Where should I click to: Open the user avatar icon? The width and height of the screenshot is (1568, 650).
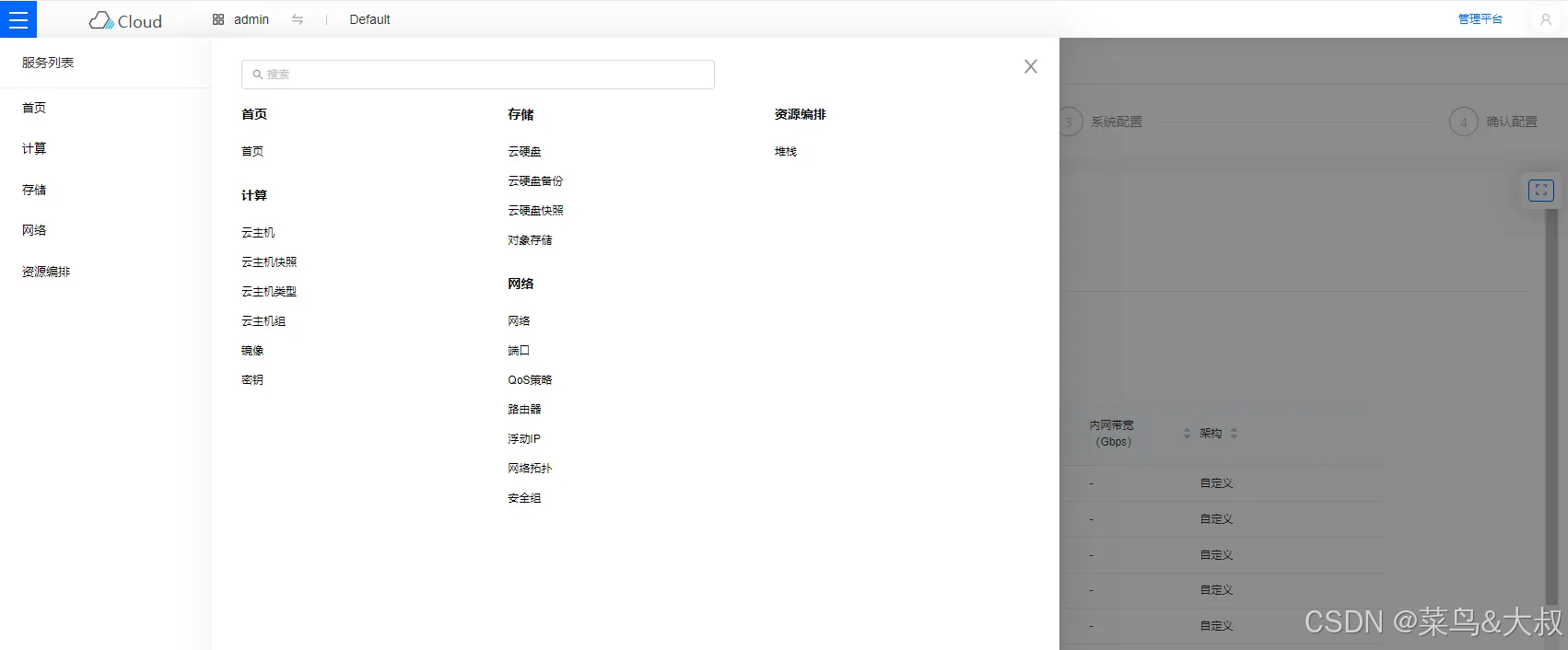(1546, 19)
